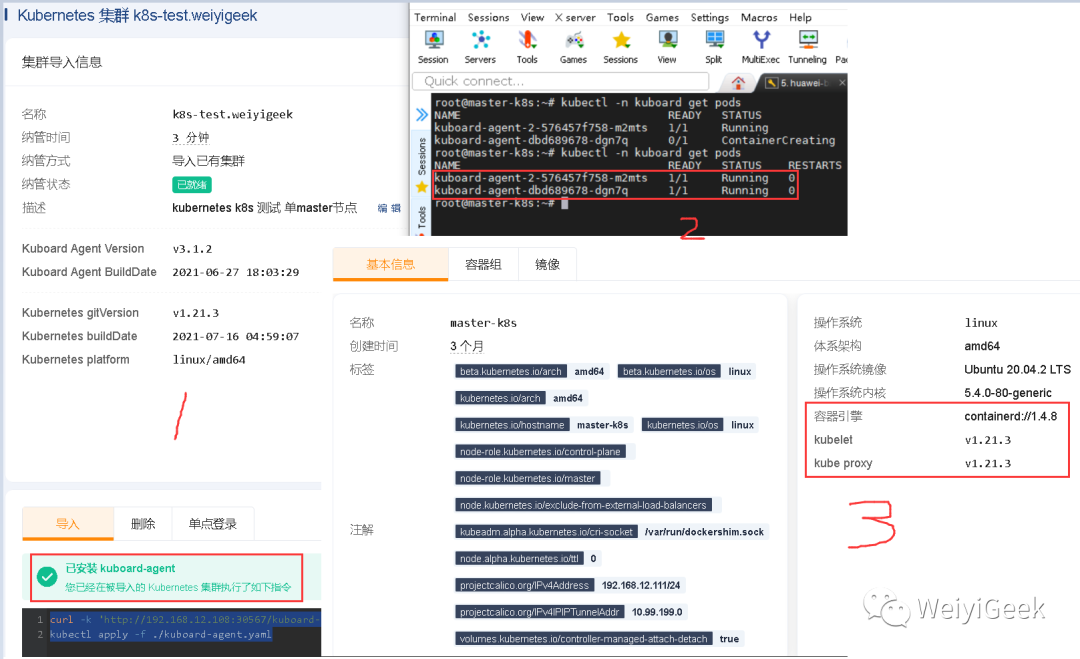Screen dimensions: 1080x659
Task: Open the X server menu
Action: pos(575,17)
